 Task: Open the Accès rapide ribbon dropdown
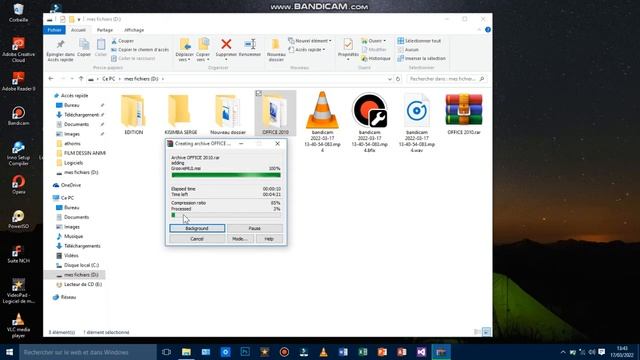point(307,49)
